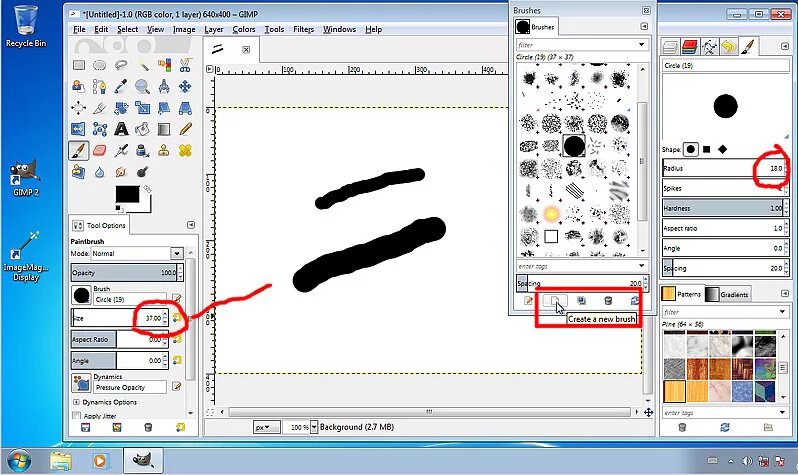This screenshot has height=475, width=798.
Task: Expand Dynamics Options section
Action: pyautogui.click(x=76, y=402)
